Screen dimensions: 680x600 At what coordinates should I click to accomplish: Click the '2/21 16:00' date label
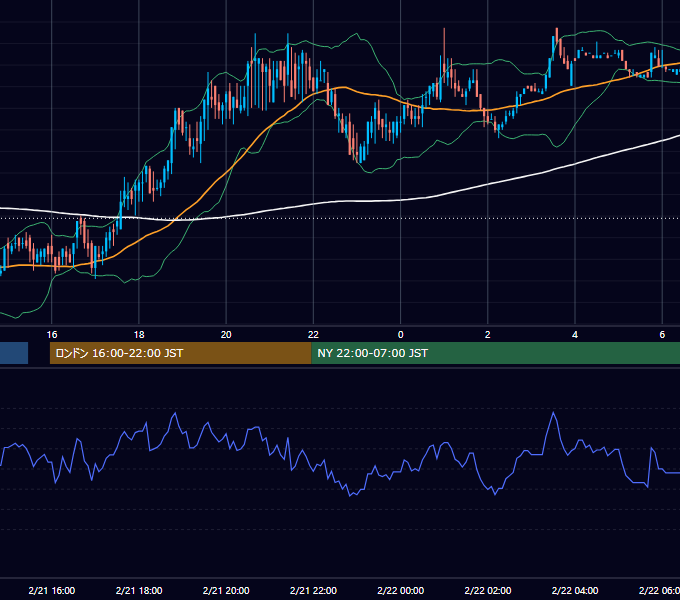coord(52,590)
